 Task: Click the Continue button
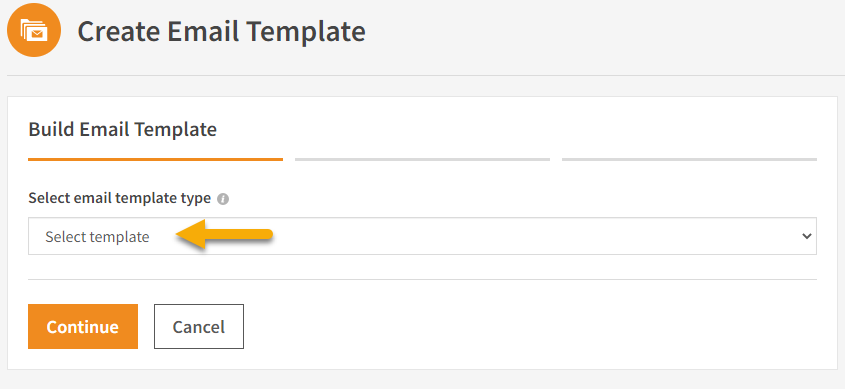point(83,327)
